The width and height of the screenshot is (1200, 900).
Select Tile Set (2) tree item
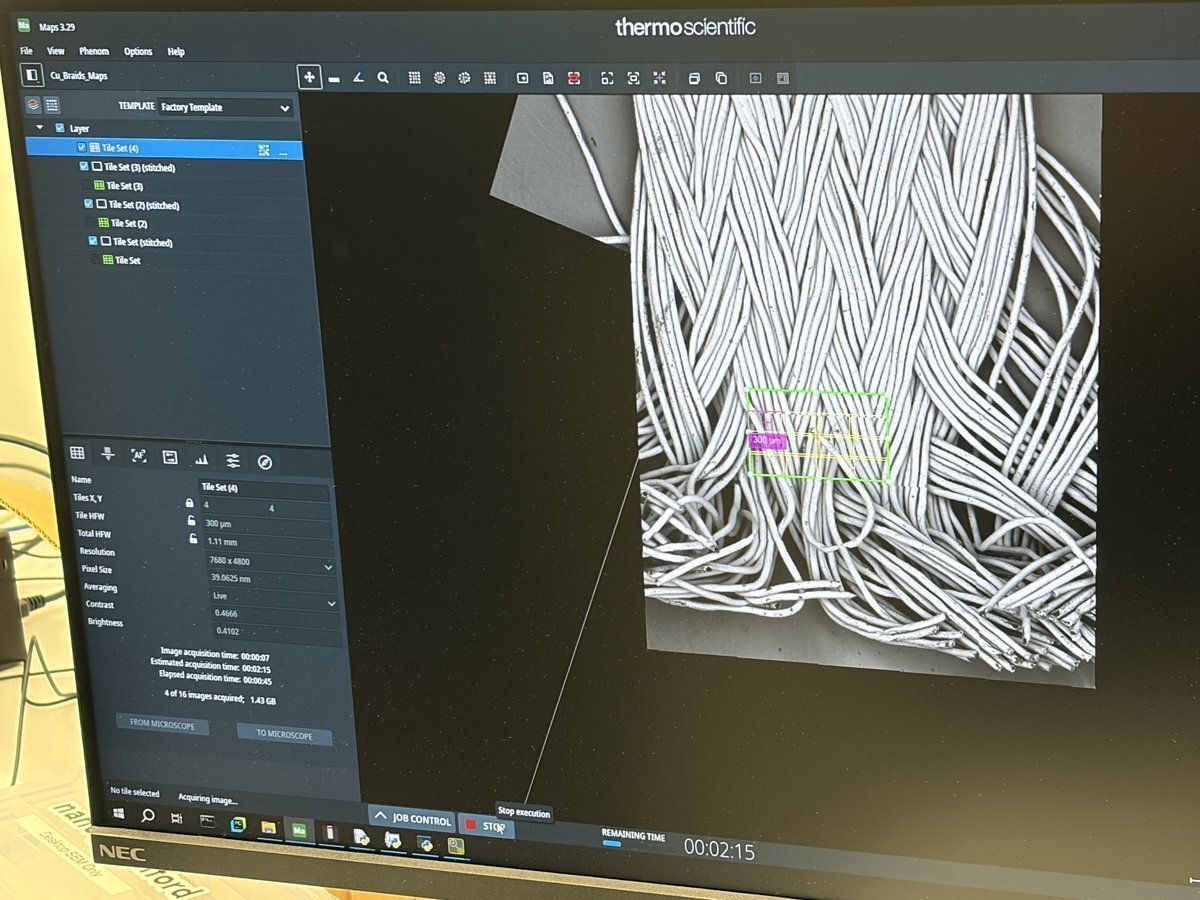[129, 223]
